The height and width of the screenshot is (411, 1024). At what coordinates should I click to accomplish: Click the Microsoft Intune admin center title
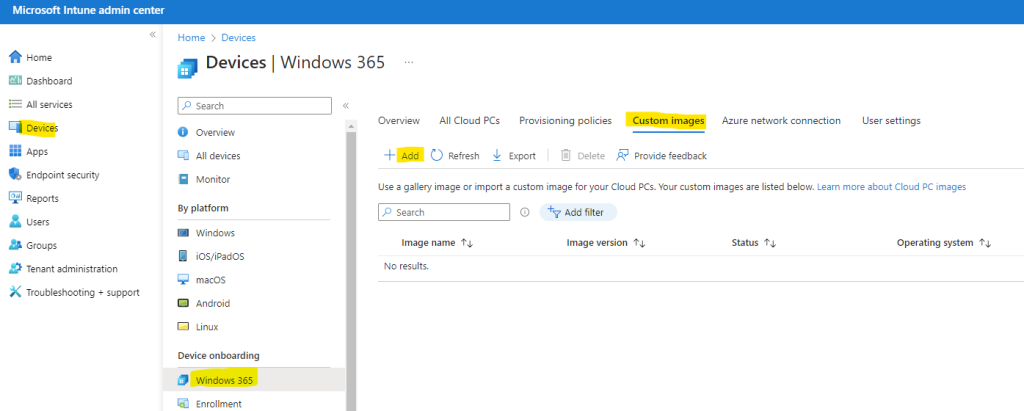(x=88, y=11)
